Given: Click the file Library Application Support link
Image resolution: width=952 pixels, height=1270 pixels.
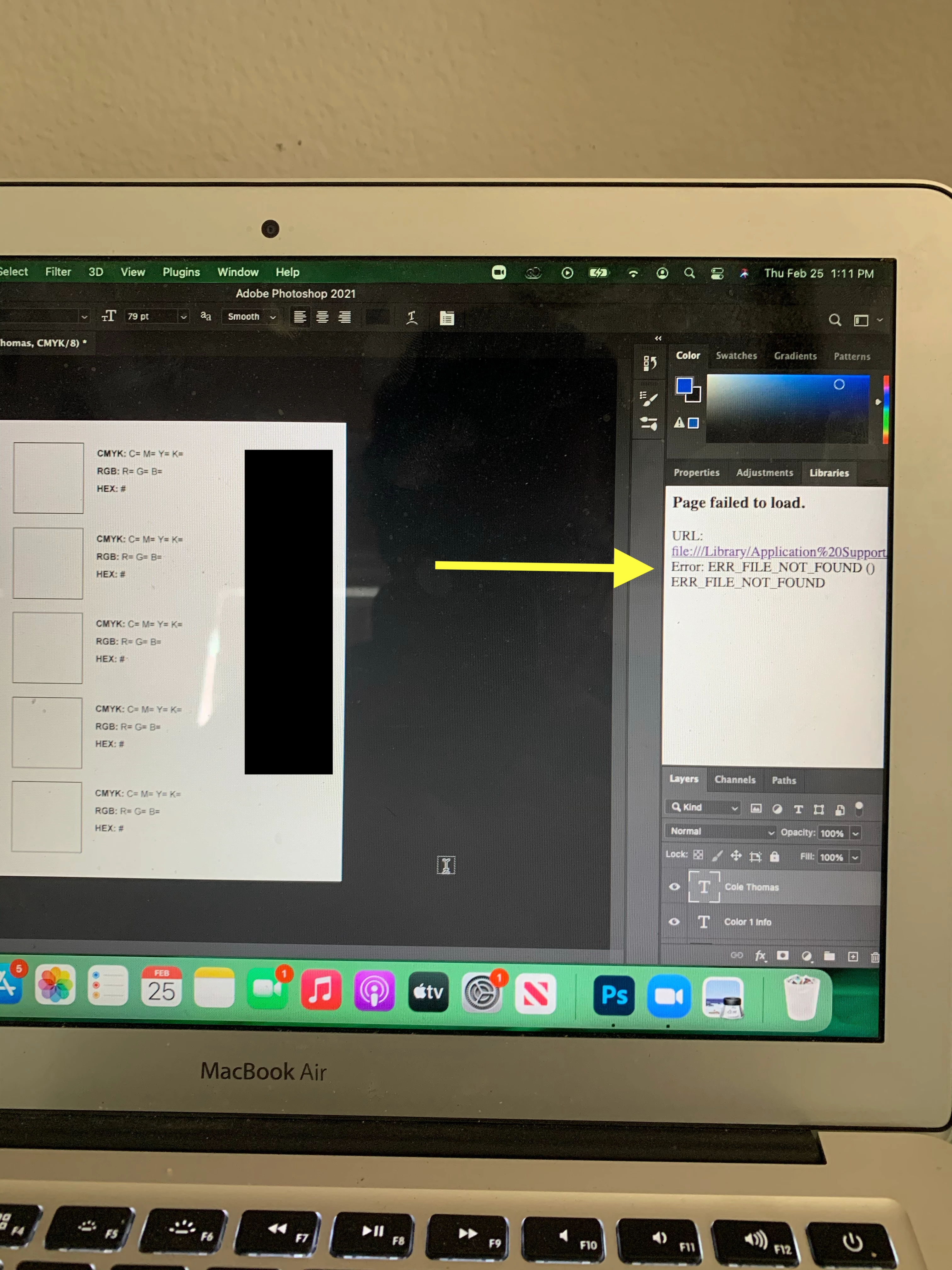Looking at the screenshot, I should 778,552.
